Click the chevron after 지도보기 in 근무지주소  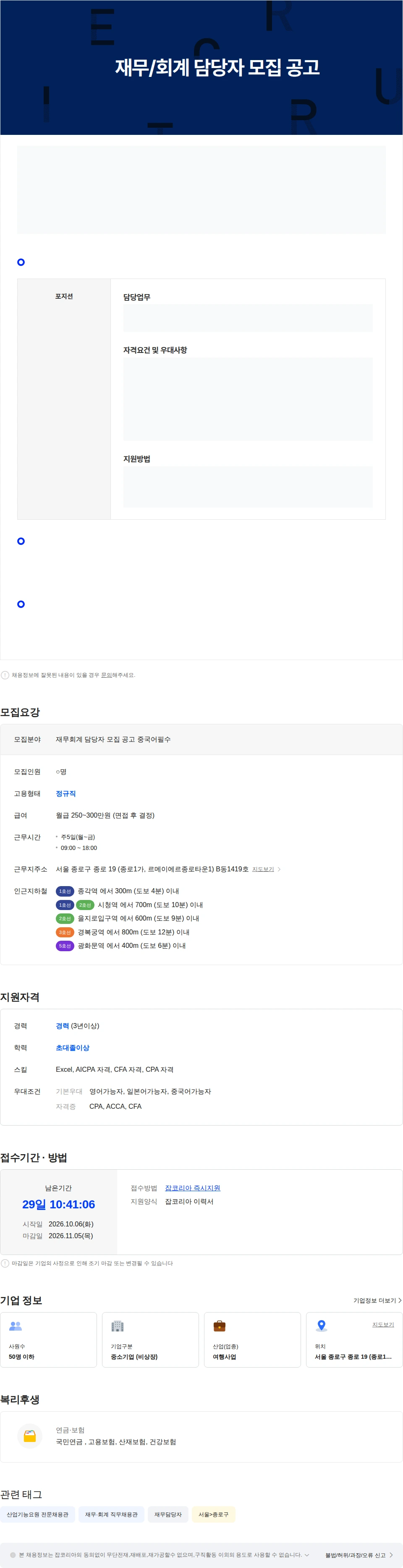click(279, 869)
